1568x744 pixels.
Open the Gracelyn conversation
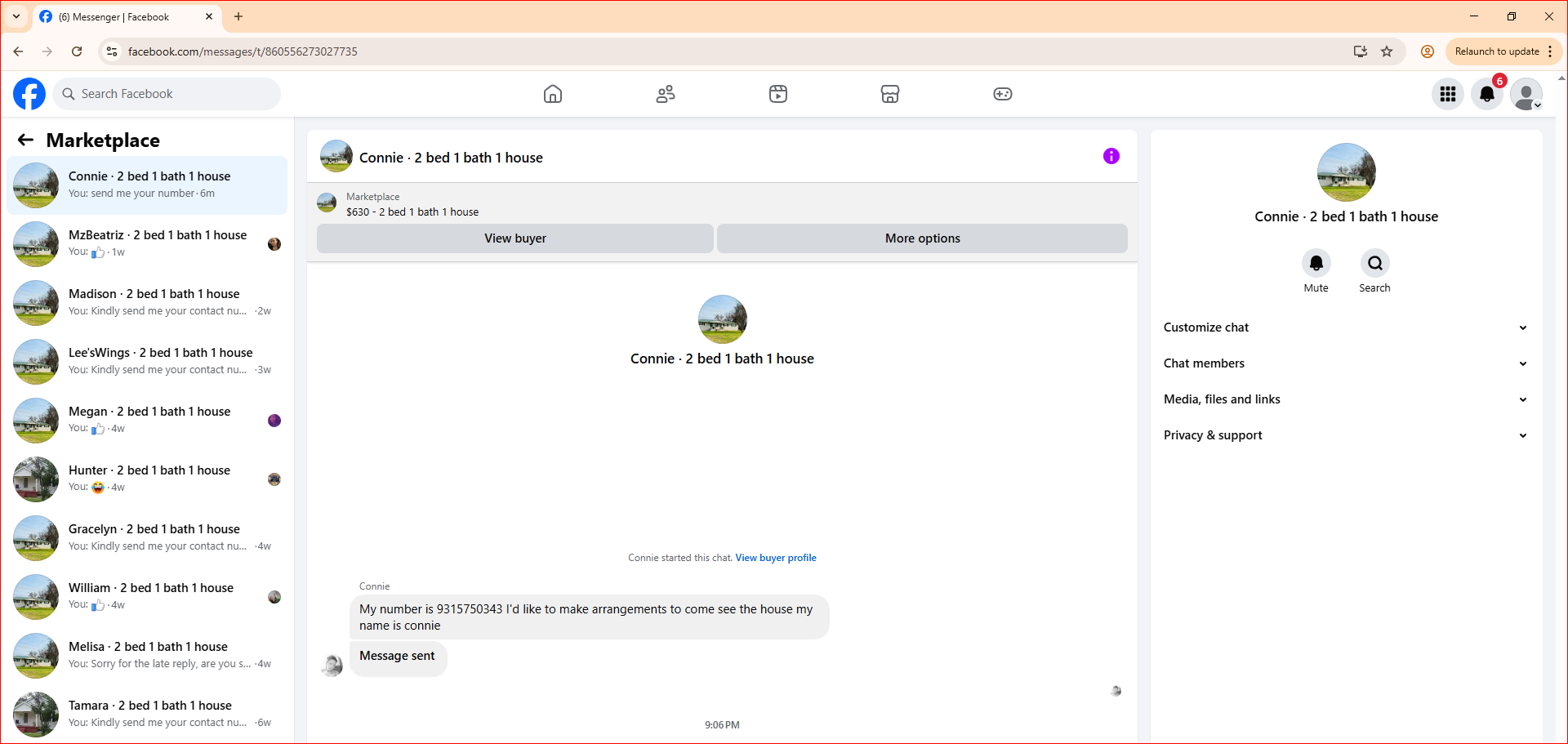(x=147, y=538)
